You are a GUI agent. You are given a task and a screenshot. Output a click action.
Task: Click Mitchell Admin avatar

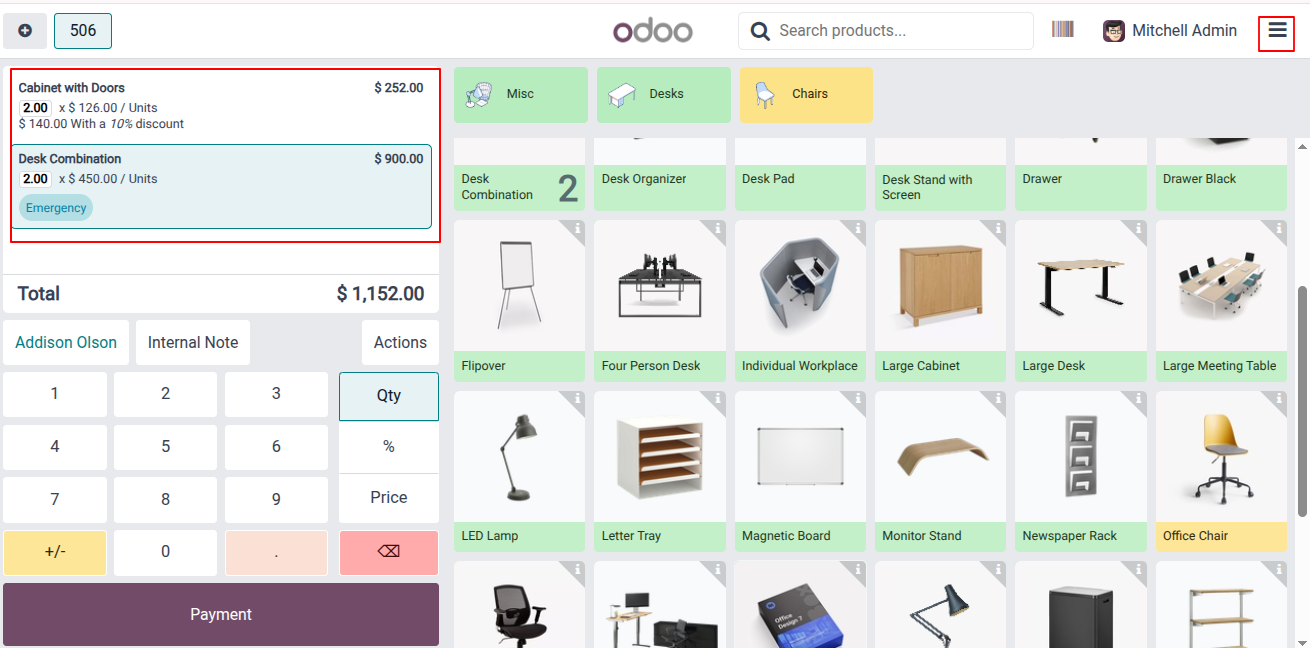point(1114,31)
